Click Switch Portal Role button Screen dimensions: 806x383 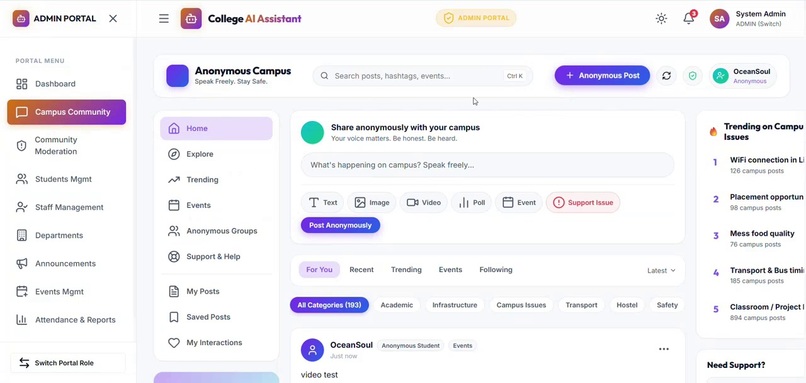pyautogui.click(x=68, y=363)
